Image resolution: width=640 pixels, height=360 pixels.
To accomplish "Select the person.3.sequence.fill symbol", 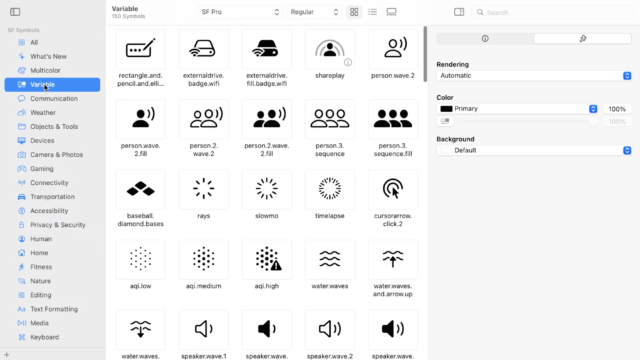I will click(x=393, y=119).
